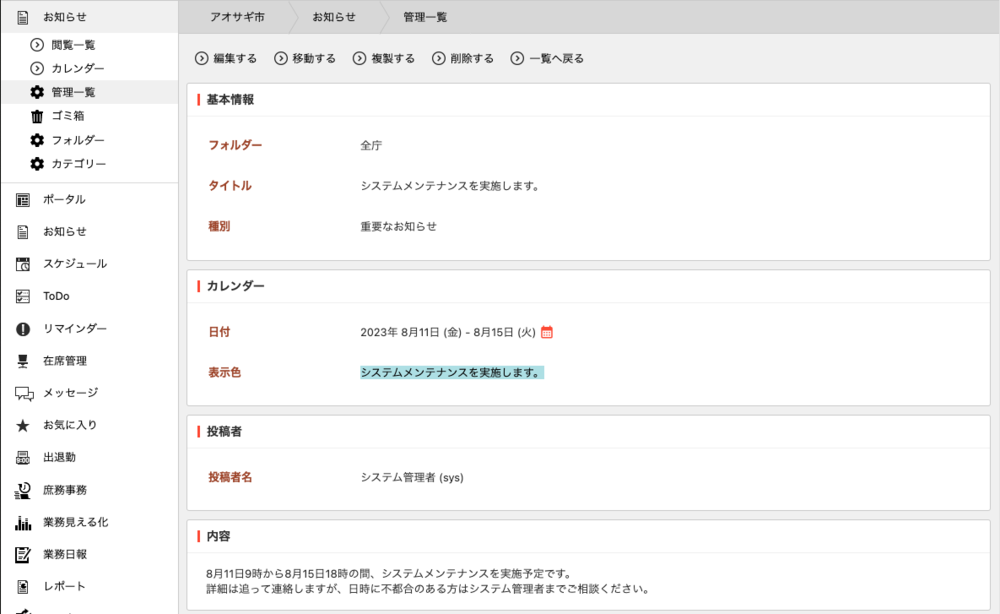Image resolution: width=1000 pixels, height=614 pixels.
Task: Click the trash can icon for ゴミ箱
Action: pyautogui.click(x=37, y=116)
